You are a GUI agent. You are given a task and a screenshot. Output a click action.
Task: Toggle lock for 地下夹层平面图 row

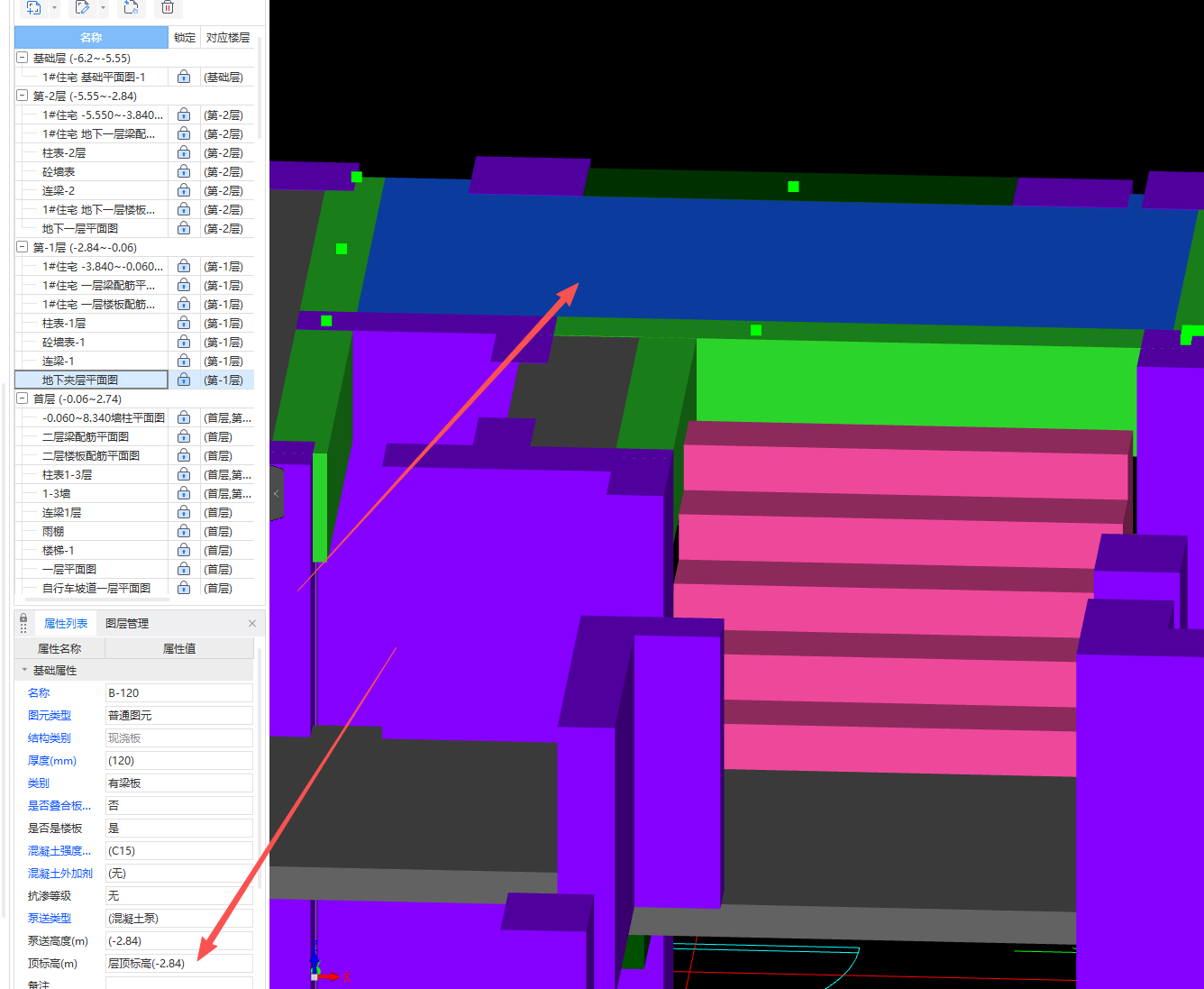184,380
